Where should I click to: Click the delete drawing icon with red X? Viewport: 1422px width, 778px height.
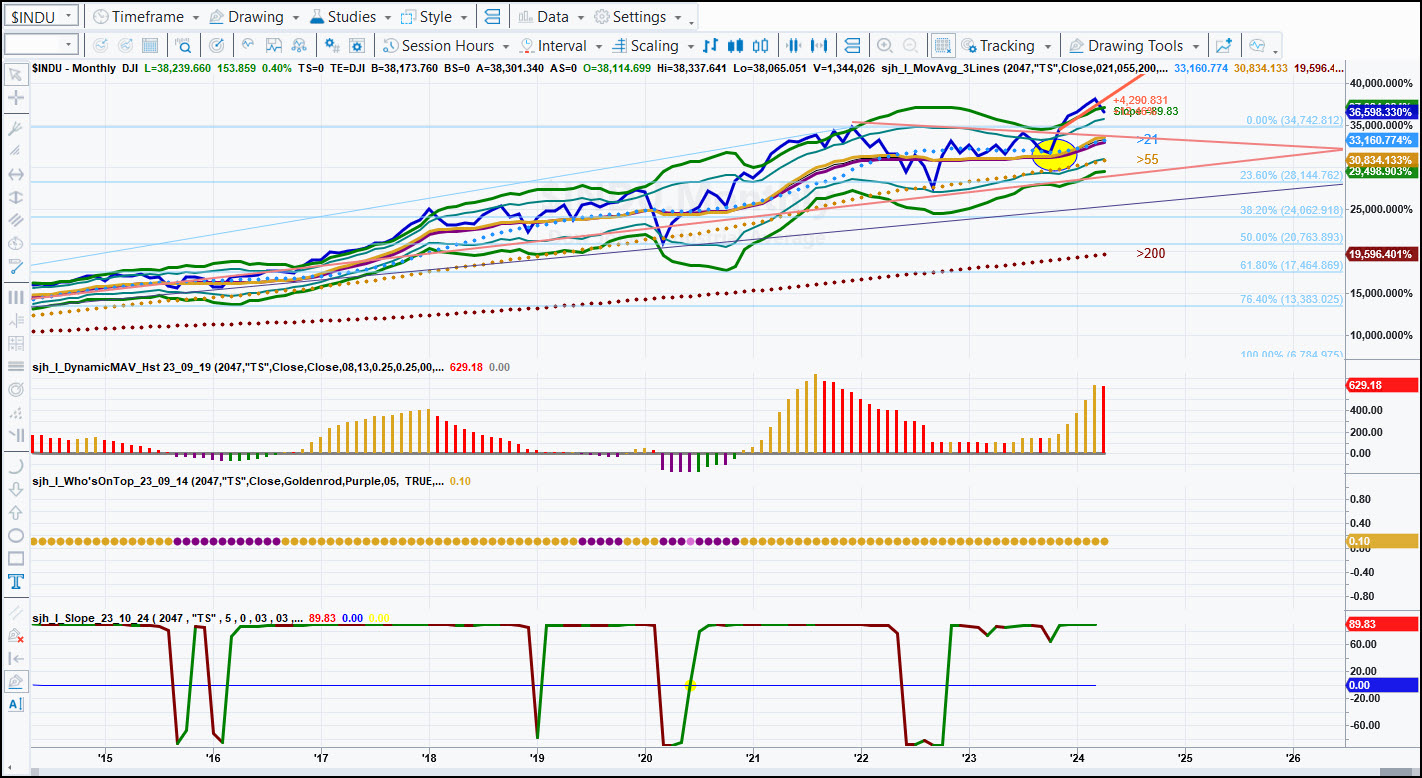[x=15, y=635]
